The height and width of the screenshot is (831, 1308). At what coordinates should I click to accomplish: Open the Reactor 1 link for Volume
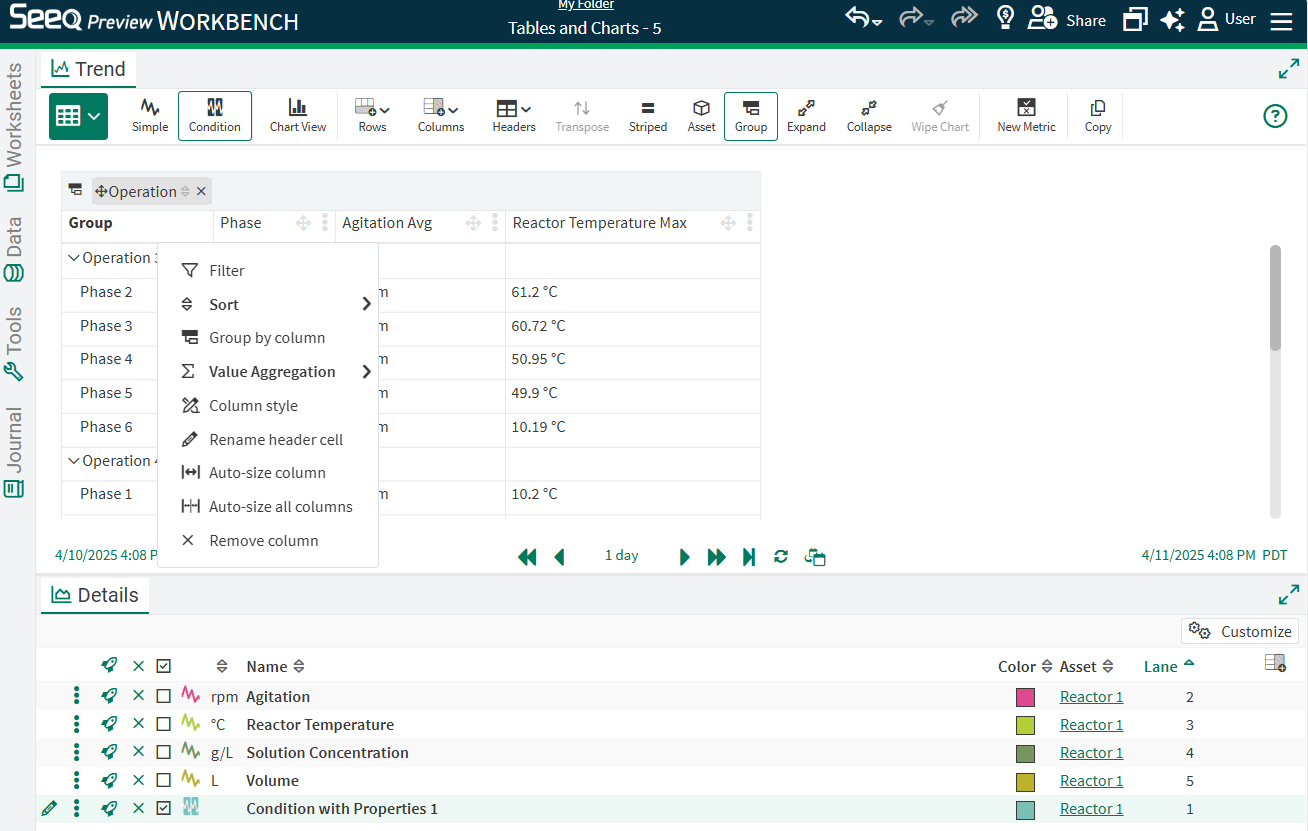1091,781
